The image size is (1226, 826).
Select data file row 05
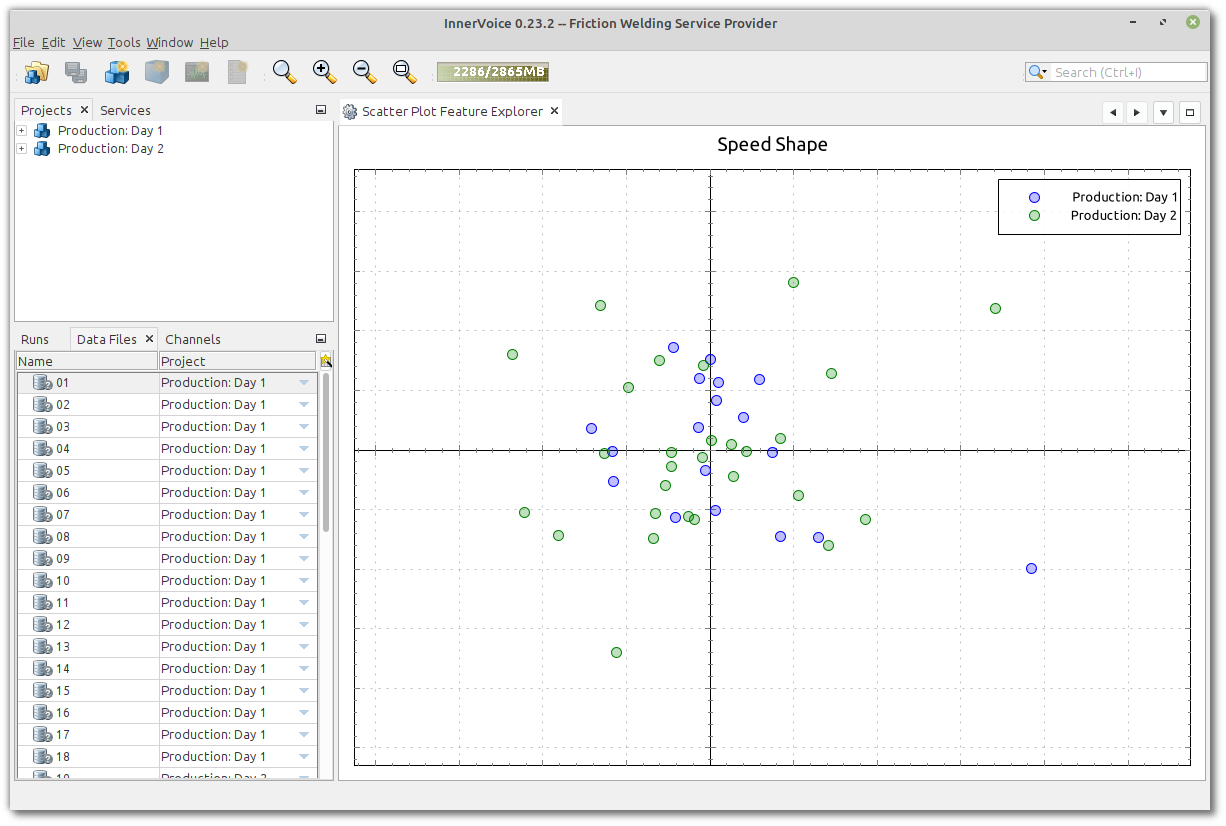(x=167, y=471)
